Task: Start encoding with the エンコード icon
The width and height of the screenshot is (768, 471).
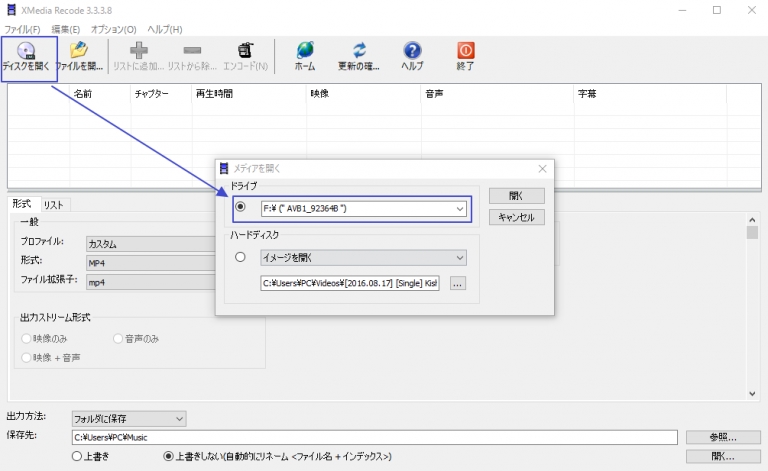Action: click(245, 50)
